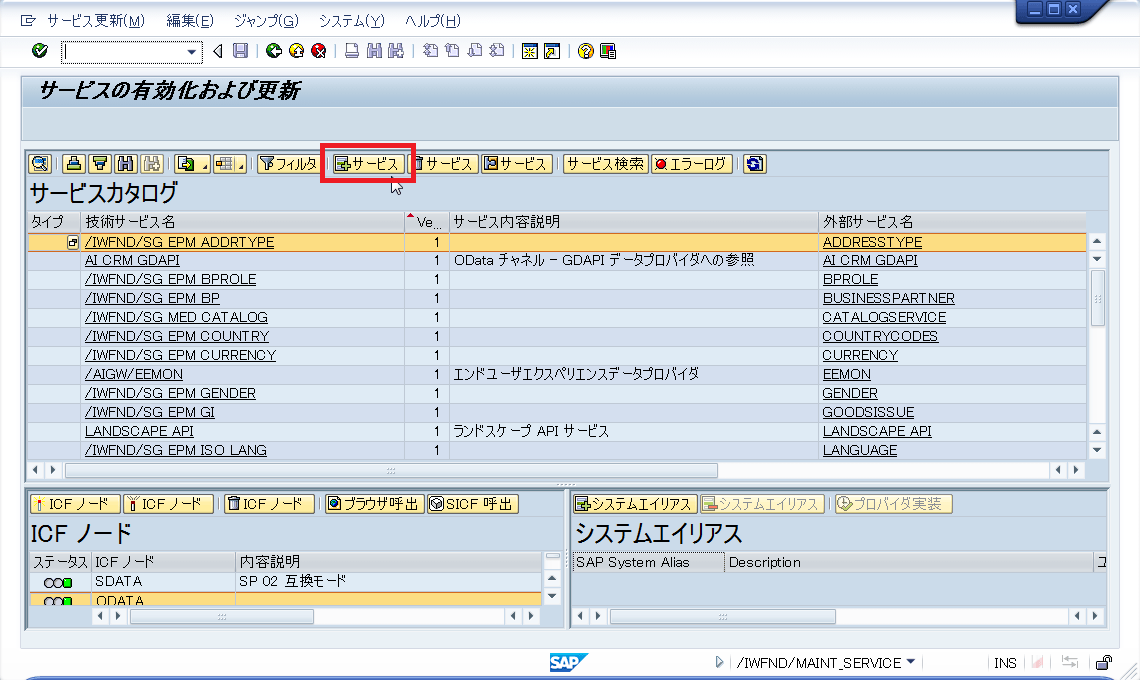Screen dimensions: 1140x680
Task: Click the Save floppy disk icon
Action: pyautogui.click(x=240, y=51)
